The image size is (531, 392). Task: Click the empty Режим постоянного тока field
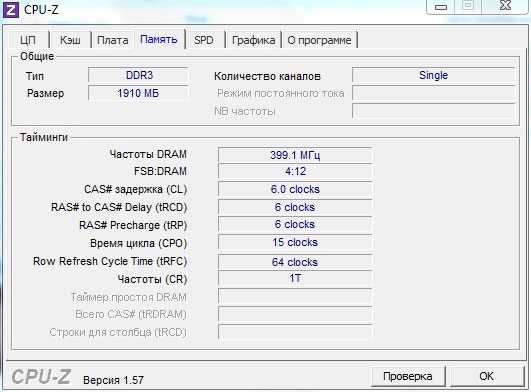click(x=433, y=93)
